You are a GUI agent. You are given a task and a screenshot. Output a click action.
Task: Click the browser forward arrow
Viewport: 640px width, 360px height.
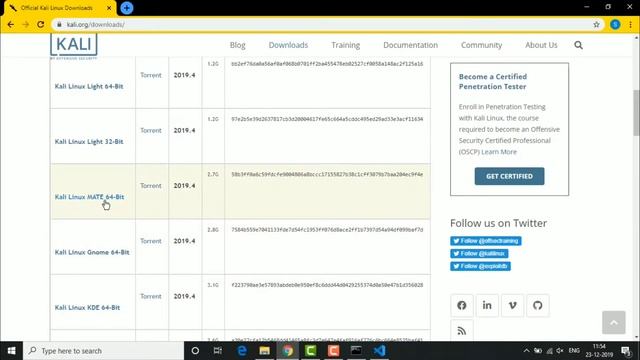point(25,24)
